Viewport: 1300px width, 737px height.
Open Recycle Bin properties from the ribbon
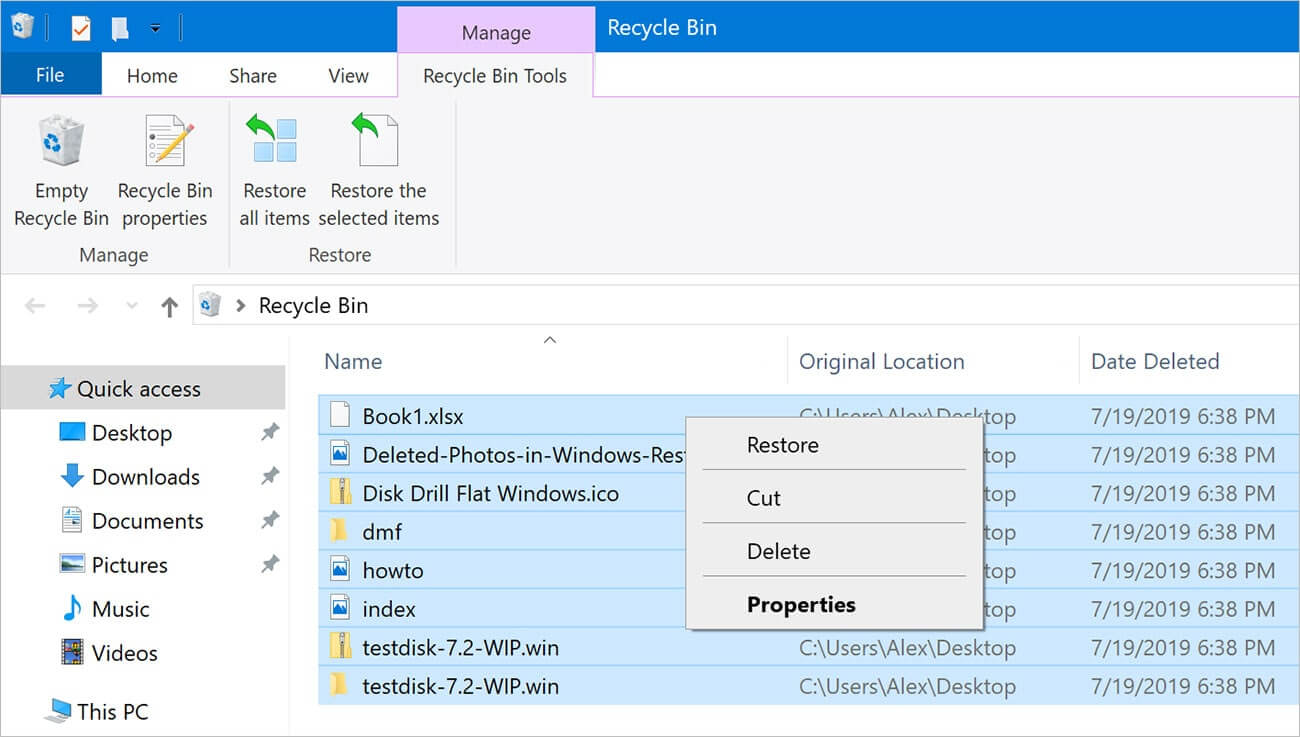[165, 140]
